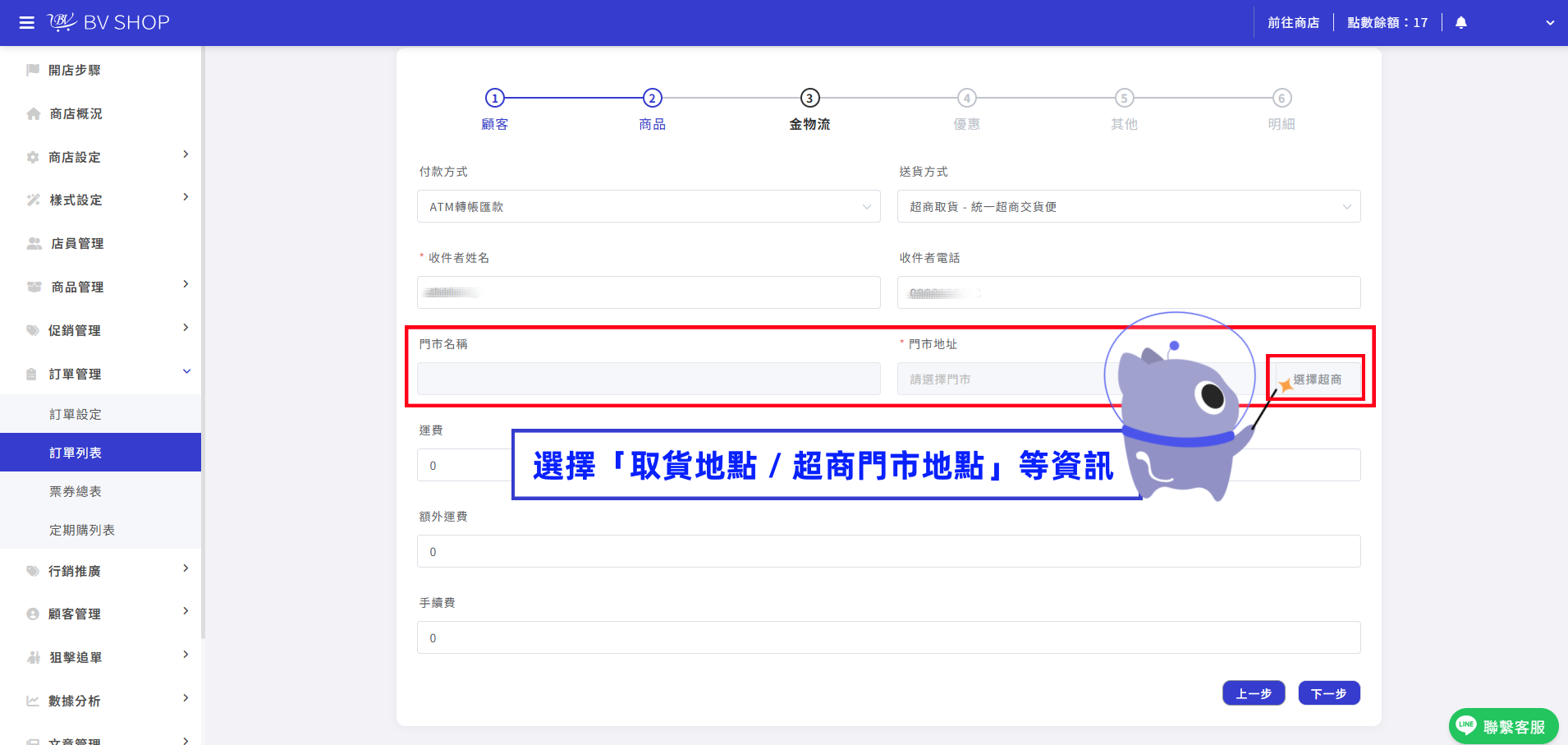Image resolution: width=1568 pixels, height=745 pixels.
Task: Click the 額外運費 input field
Action: coord(888,551)
